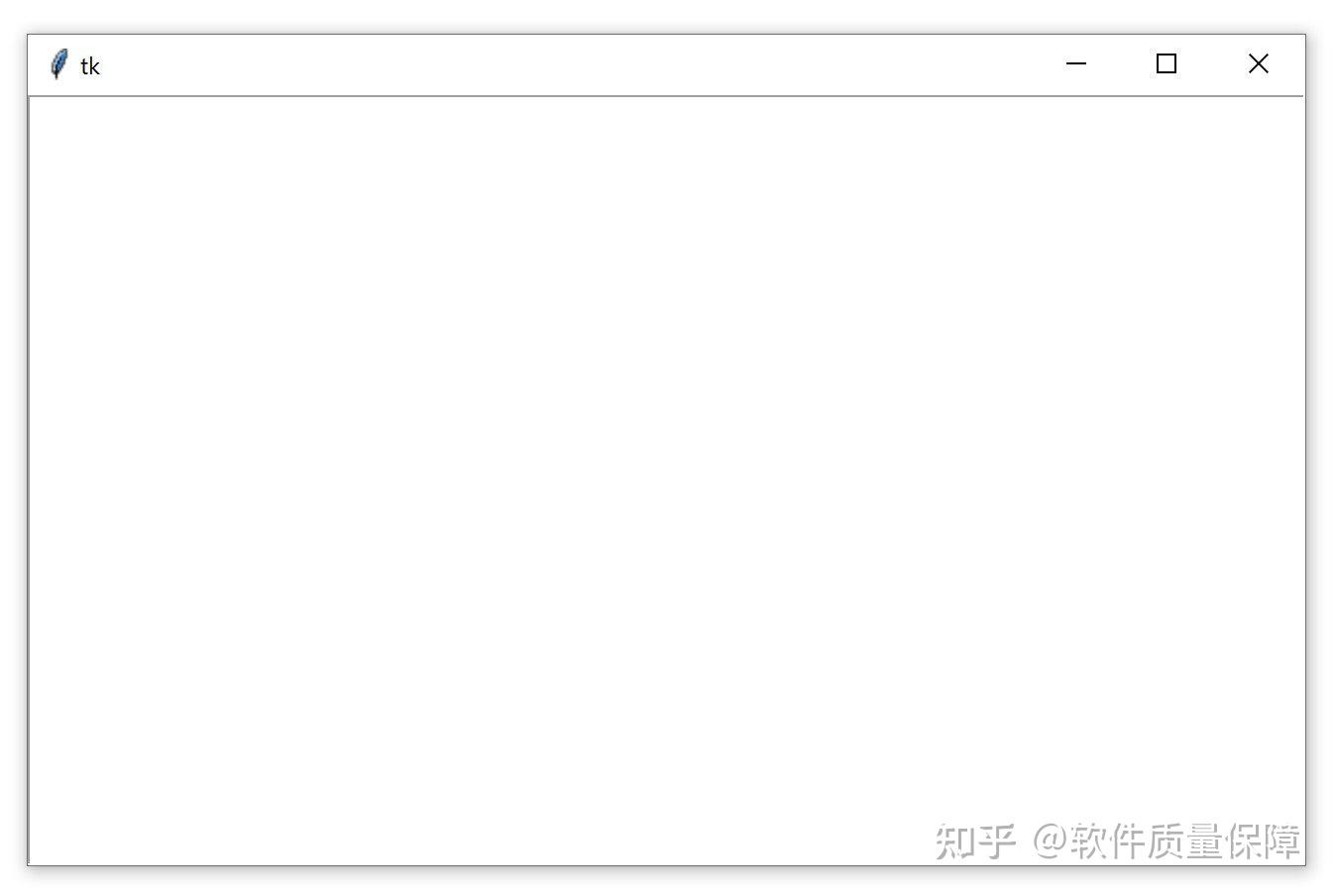Click the separator line under title bar
The height and width of the screenshot is (896, 1334).
coord(666,96)
